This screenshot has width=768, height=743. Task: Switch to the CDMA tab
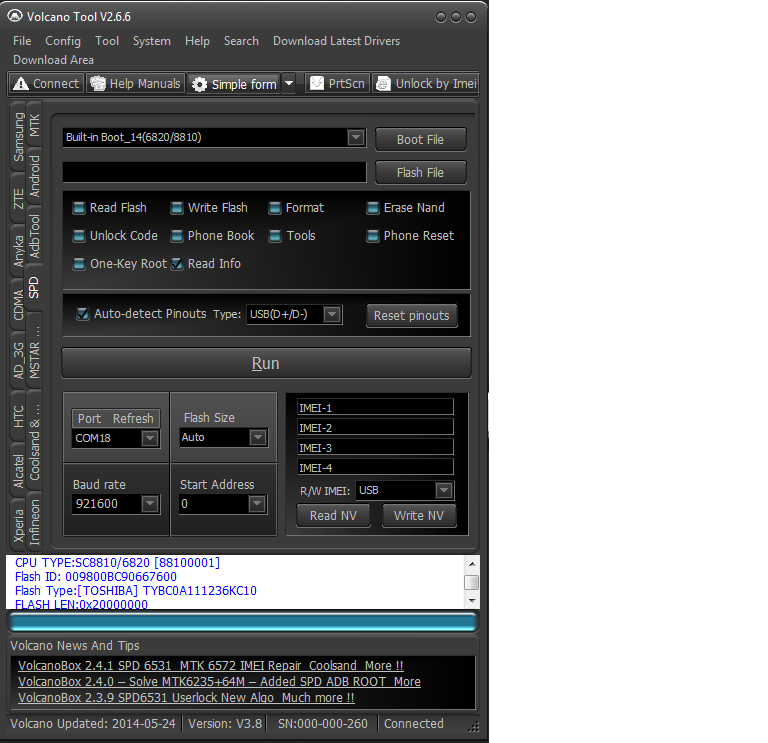[x=18, y=305]
